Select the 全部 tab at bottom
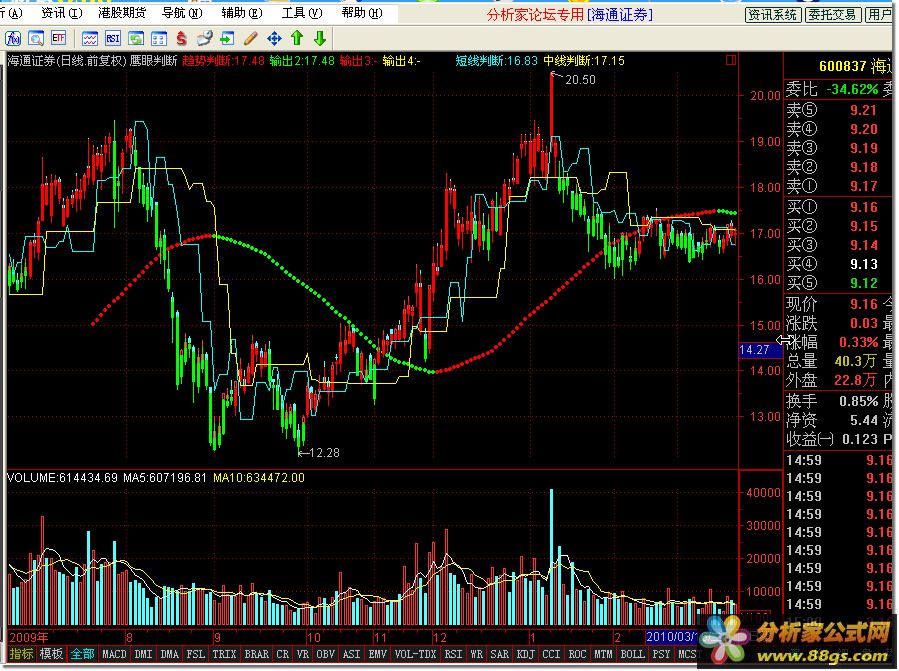Image resolution: width=899 pixels, height=671 pixels. tap(83, 654)
